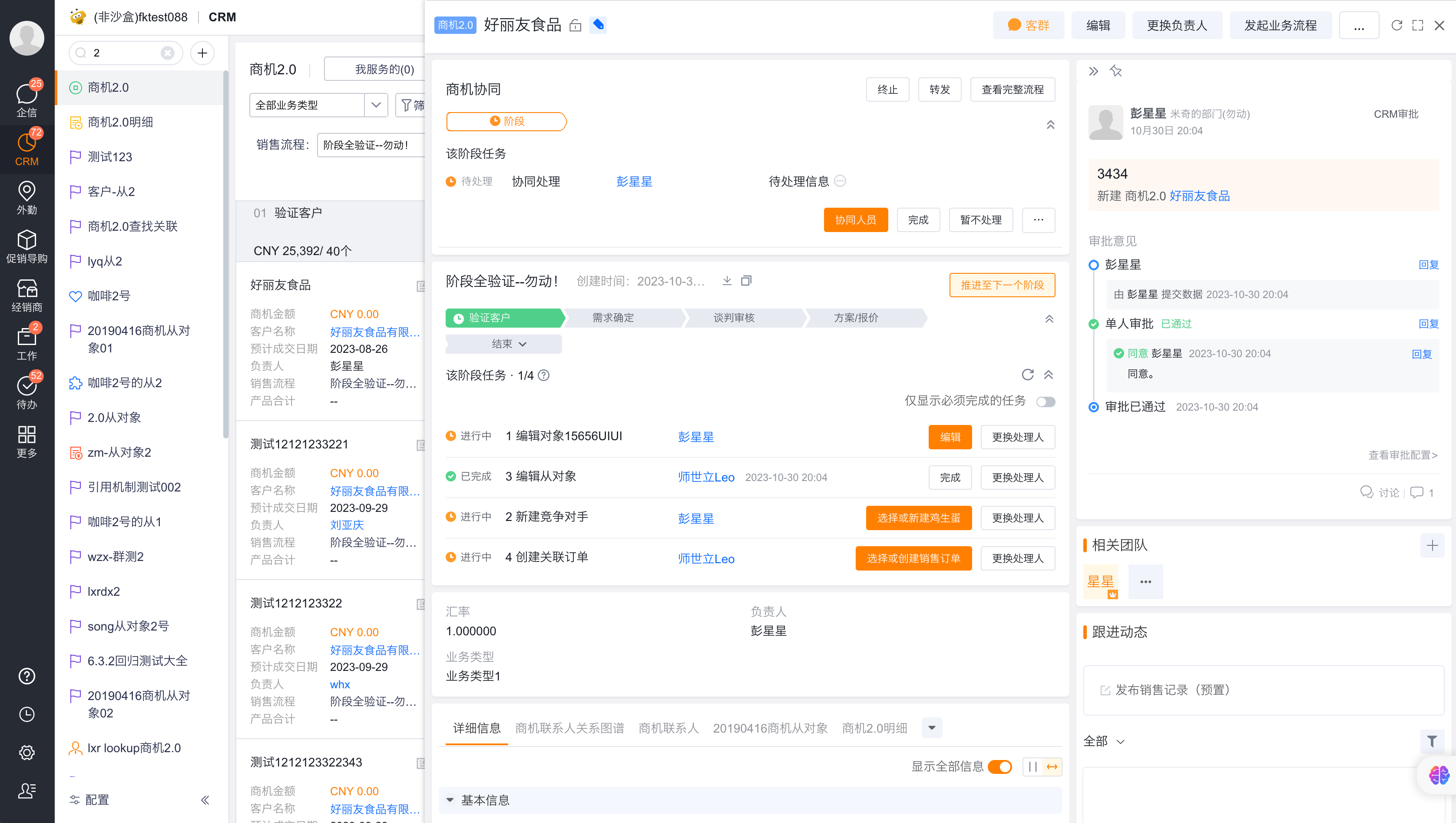This screenshot has height=823, width=1456.
Task: Switch to the 商机联系人 tab
Action: click(668, 728)
